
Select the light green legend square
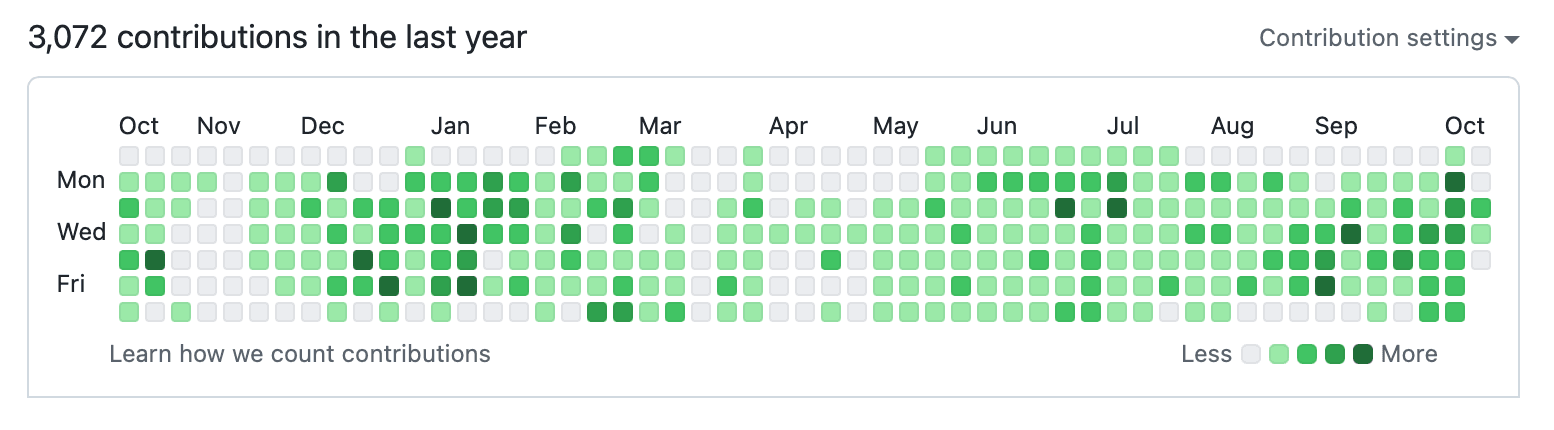coord(1278,354)
